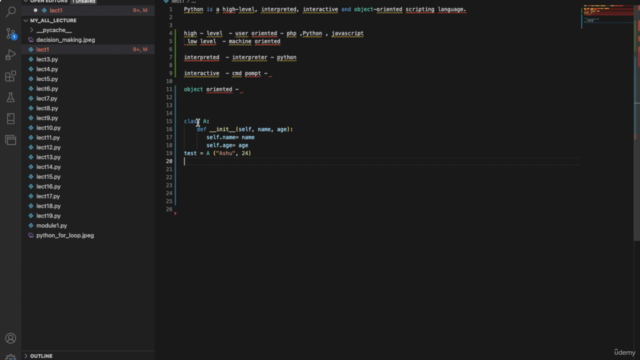Open lect13.py file
The width and height of the screenshot is (640, 360).
point(48,158)
